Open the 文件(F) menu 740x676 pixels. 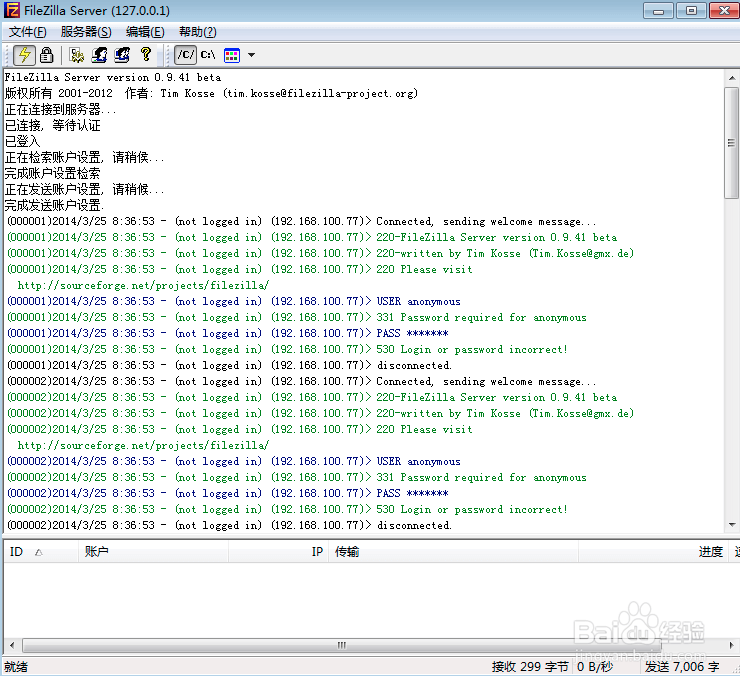[28, 32]
